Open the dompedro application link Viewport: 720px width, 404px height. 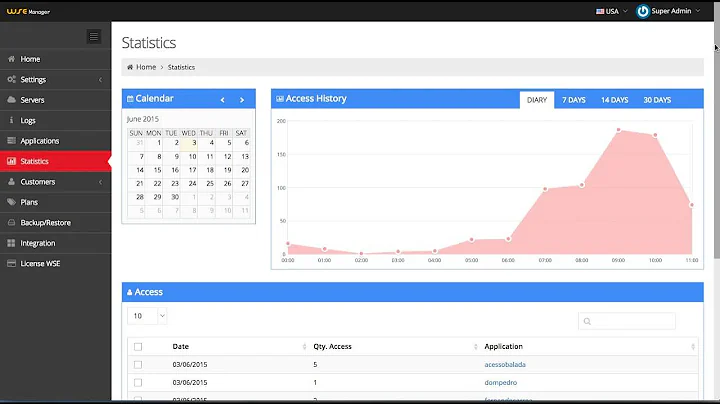click(x=501, y=382)
